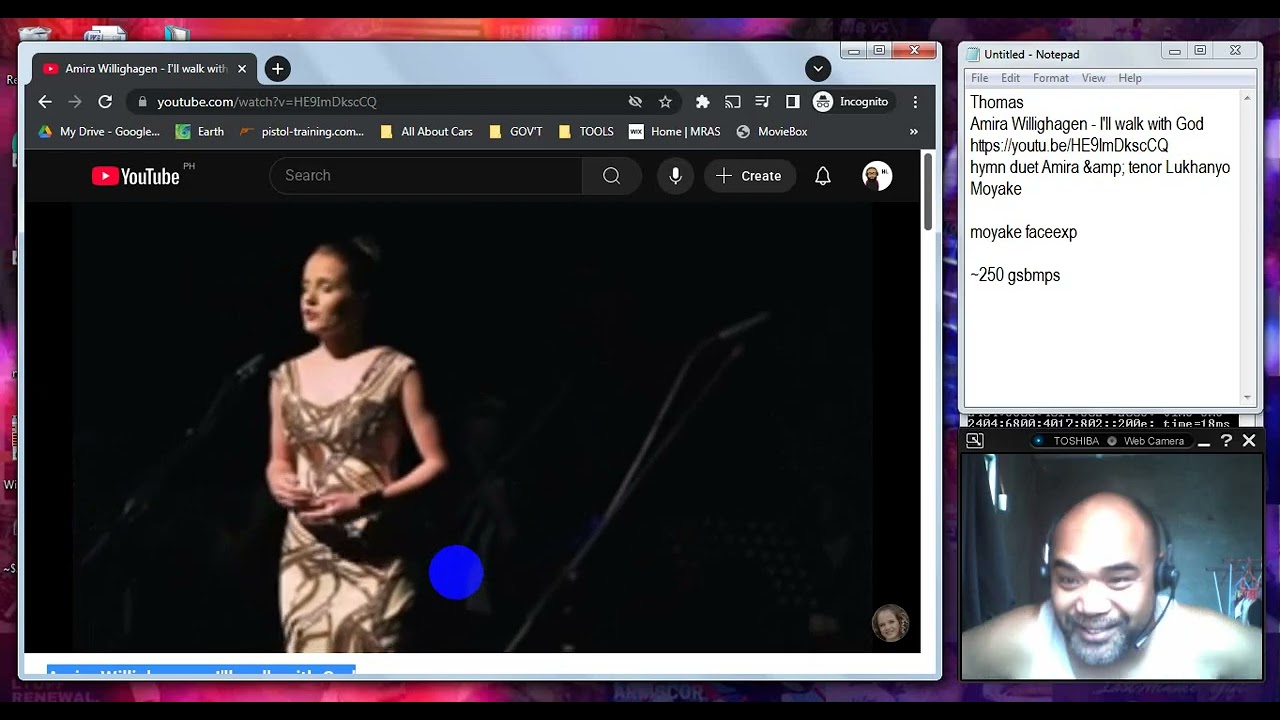The height and width of the screenshot is (720, 1280).
Task: Click the video player to toggle playback
Action: tap(471, 428)
